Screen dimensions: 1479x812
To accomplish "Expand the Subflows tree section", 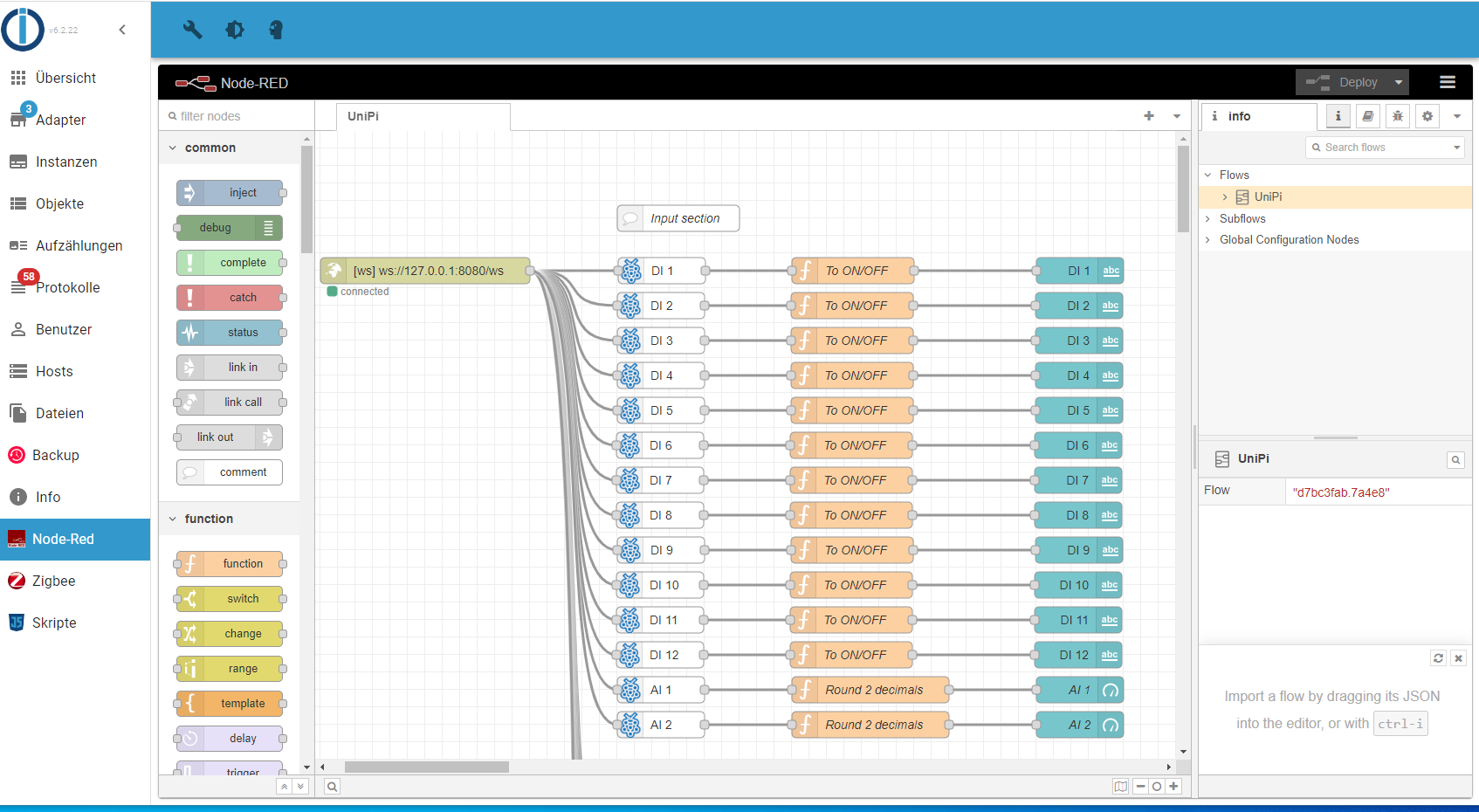I will 1208,218.
